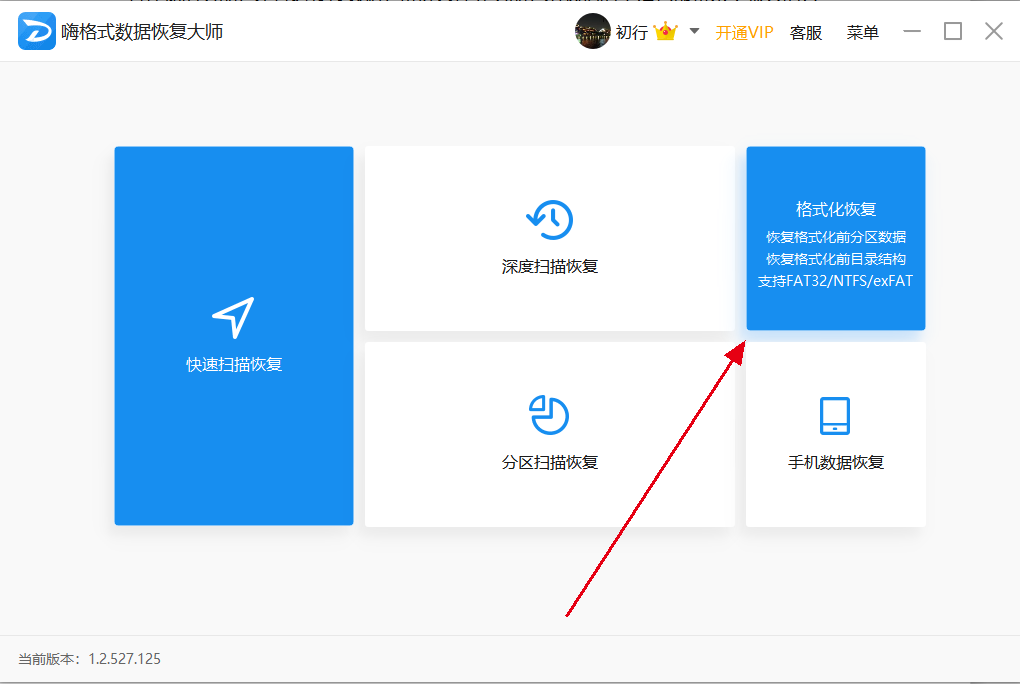Viewport: 1020px width, 684px height.
Task: Open the 格式化恢复 tile
Action: (x=835, y=238)
